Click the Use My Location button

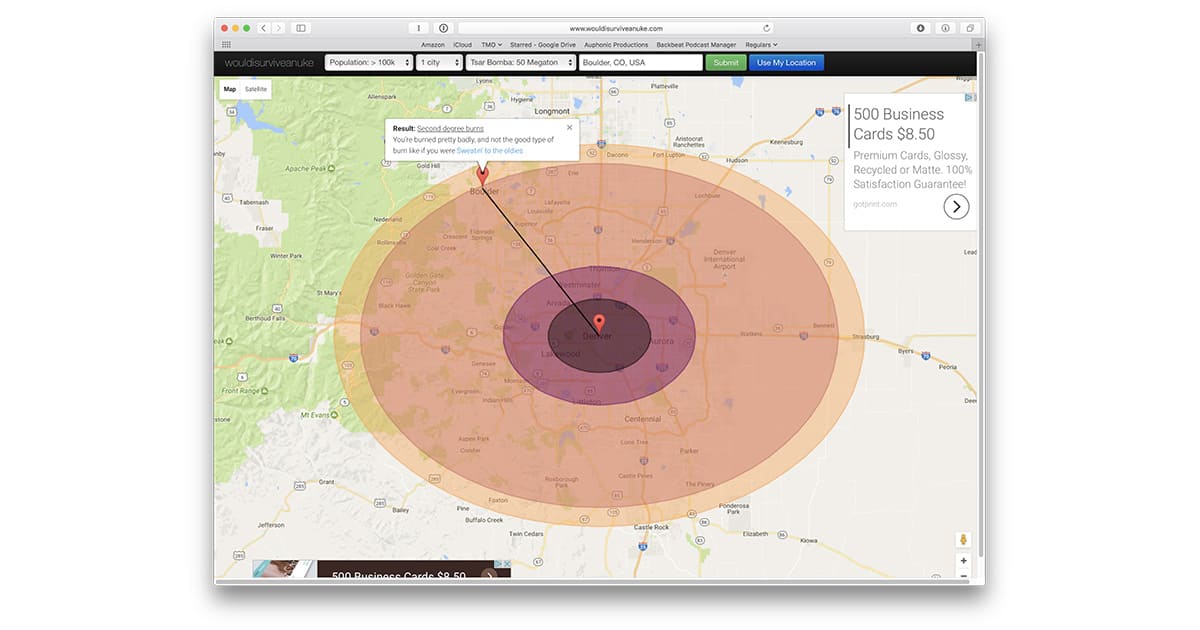(x=786, y=62)
